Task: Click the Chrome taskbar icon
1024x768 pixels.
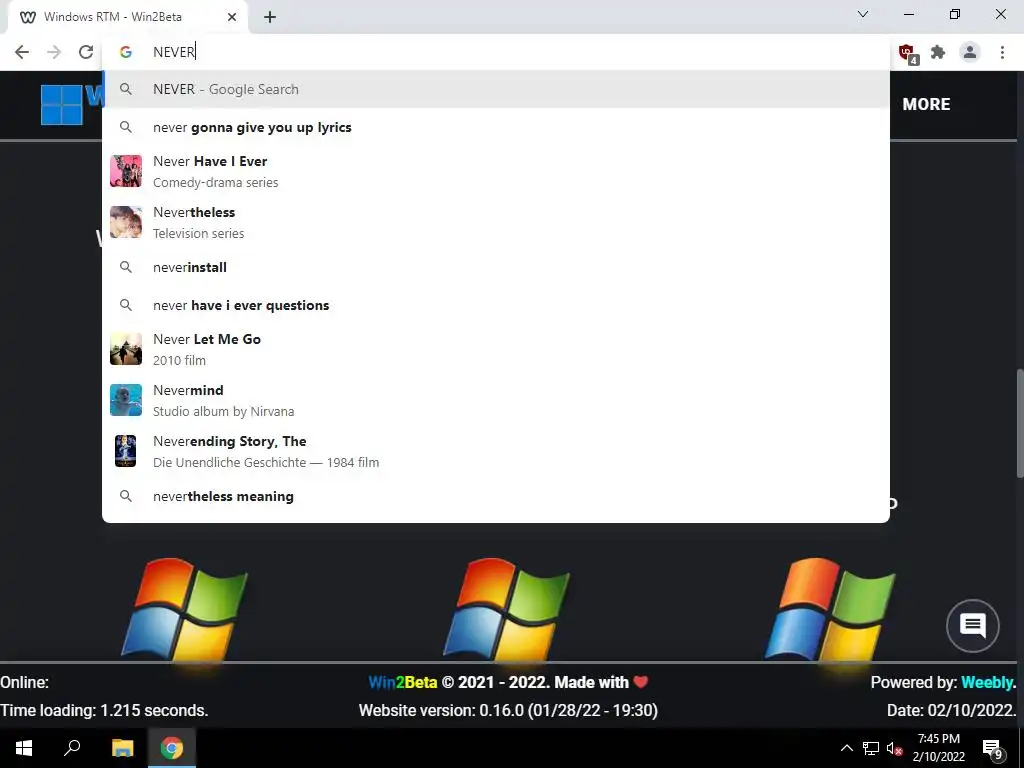Action: [x=172, y=748]
